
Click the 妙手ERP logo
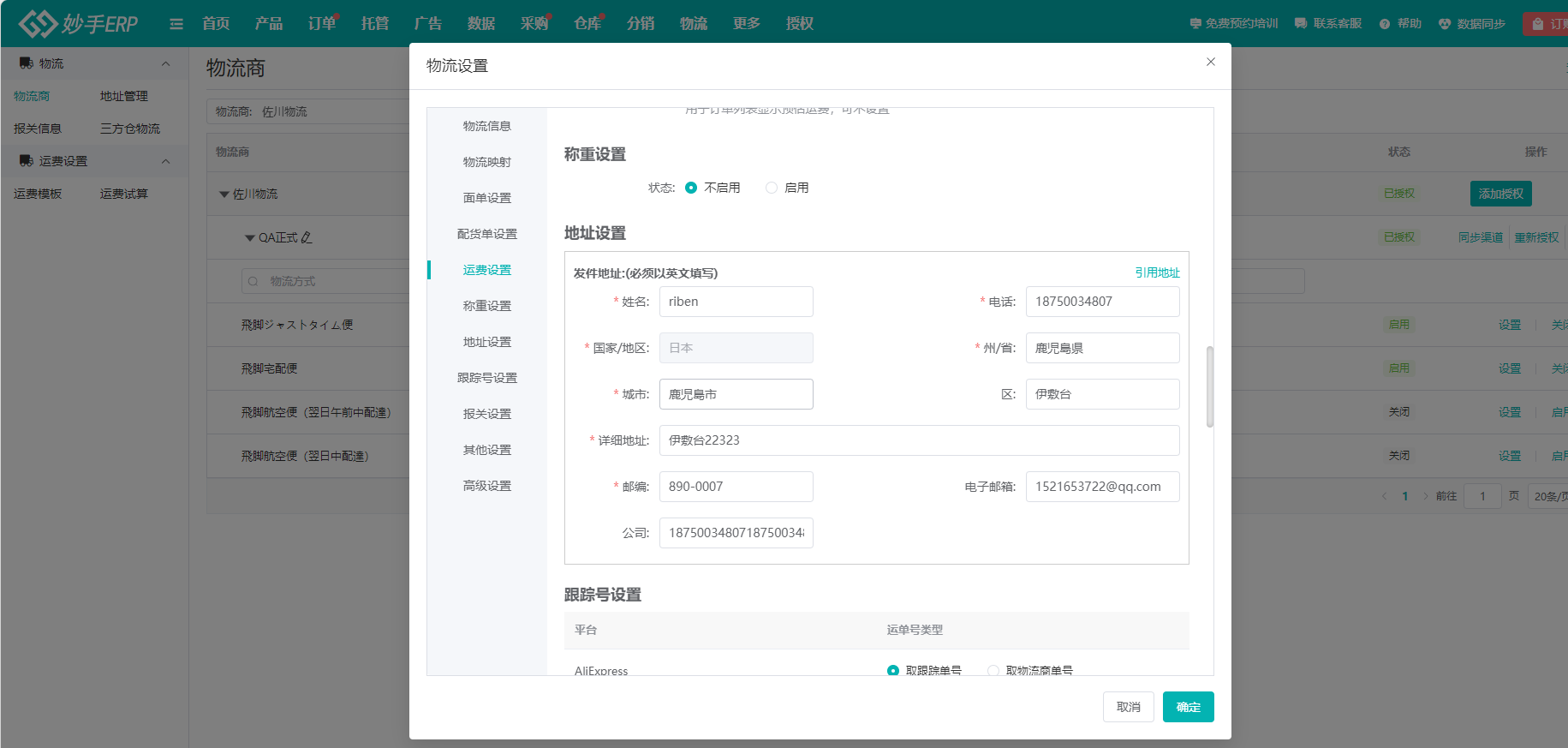(x=78, y=23)
